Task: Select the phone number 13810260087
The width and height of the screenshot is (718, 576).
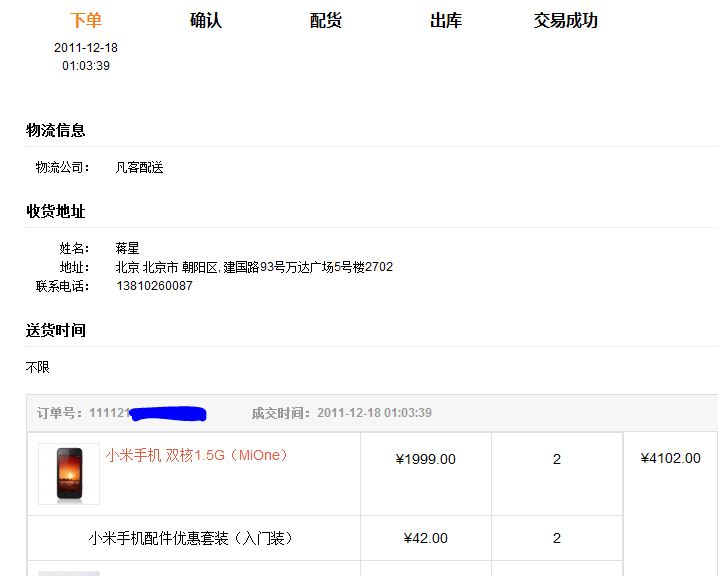Action: coord(154,286)
